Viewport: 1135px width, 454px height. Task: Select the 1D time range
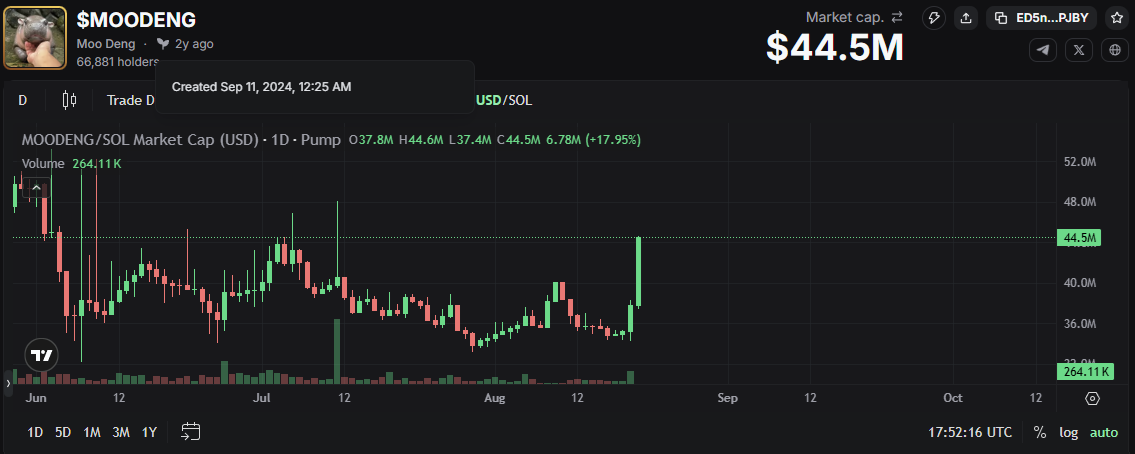point(35,432)
